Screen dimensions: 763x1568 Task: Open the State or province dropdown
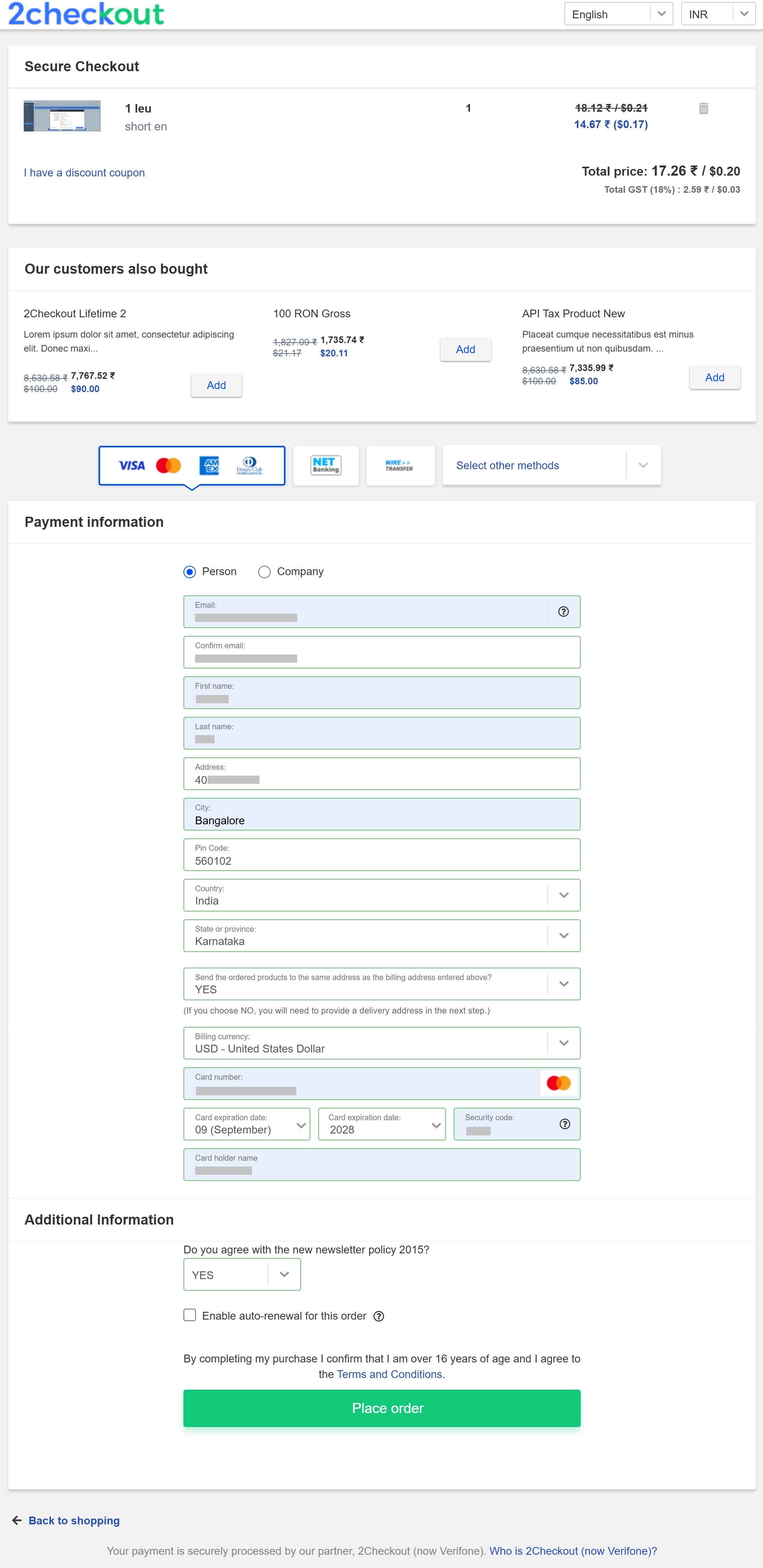click(382, 936)
